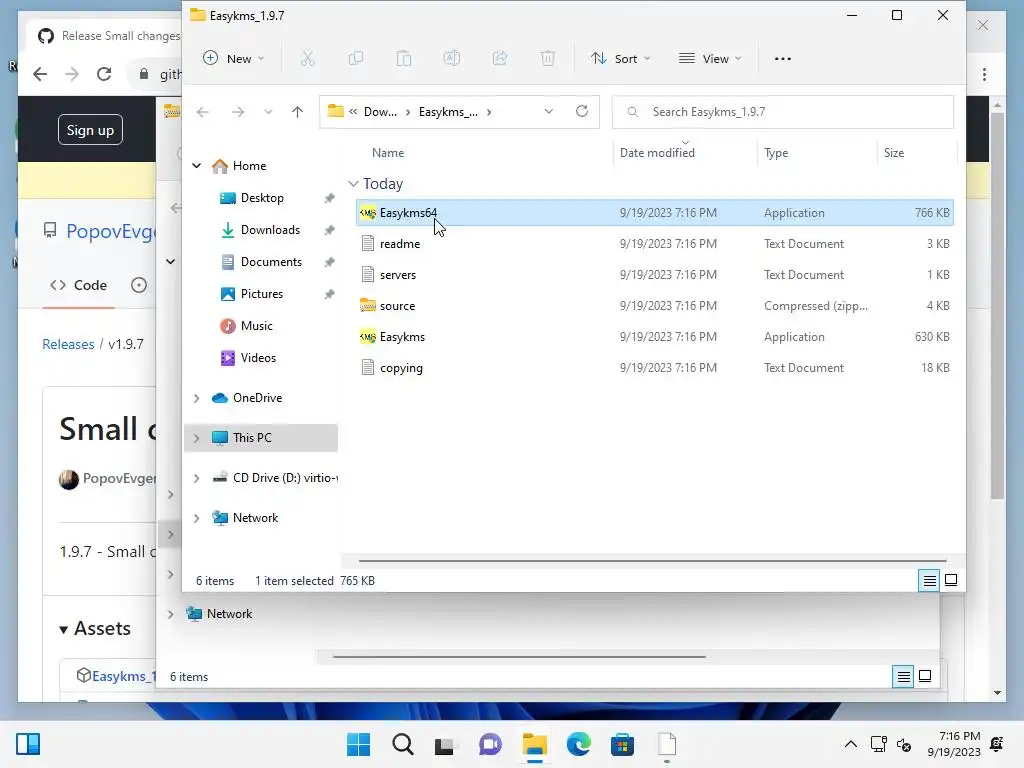Viewport: 1024px width, 768px height.
Task: Open File Explorer from taskbar
Action: tap(534, 744)
